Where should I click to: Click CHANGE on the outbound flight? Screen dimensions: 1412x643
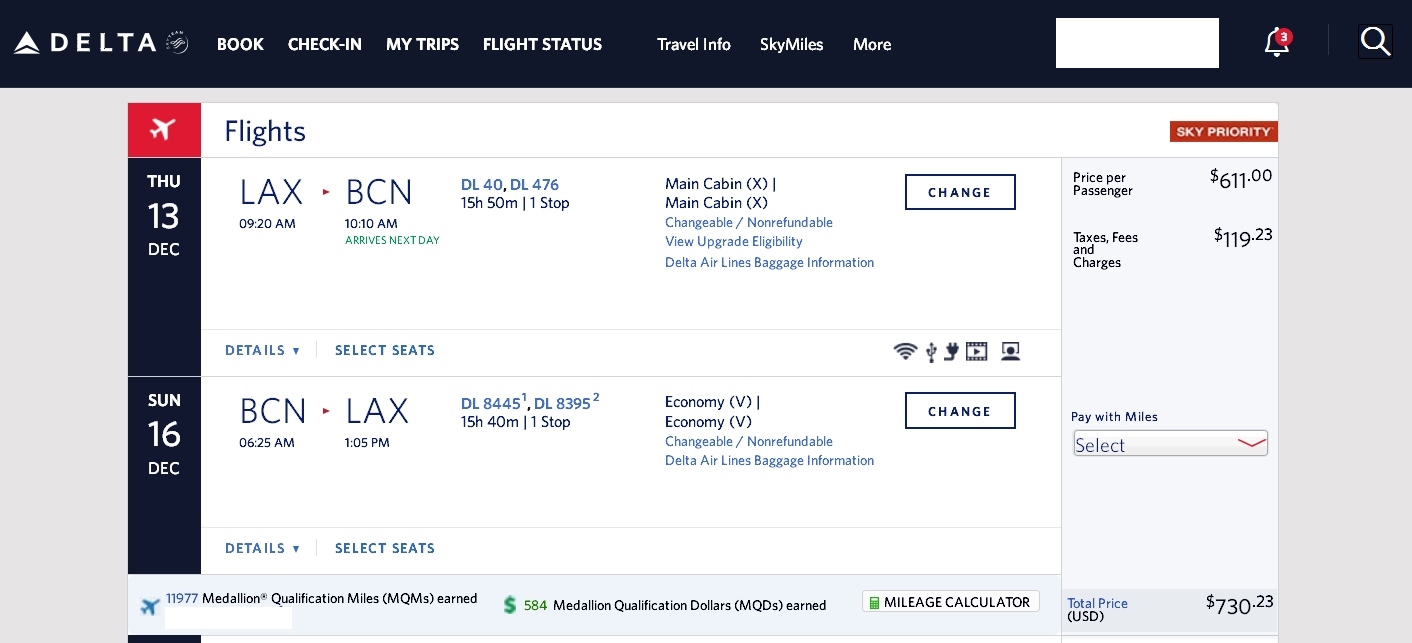pyautogui.click(x=959, y=192)
